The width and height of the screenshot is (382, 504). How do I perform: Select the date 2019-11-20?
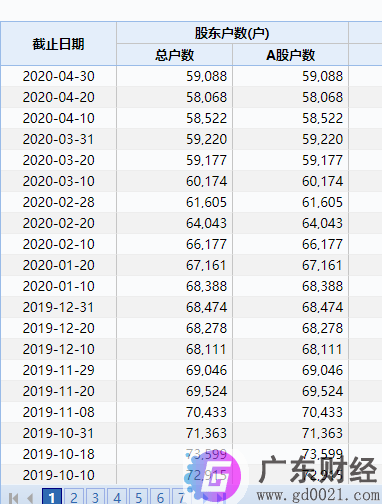[x=59, y=391]
